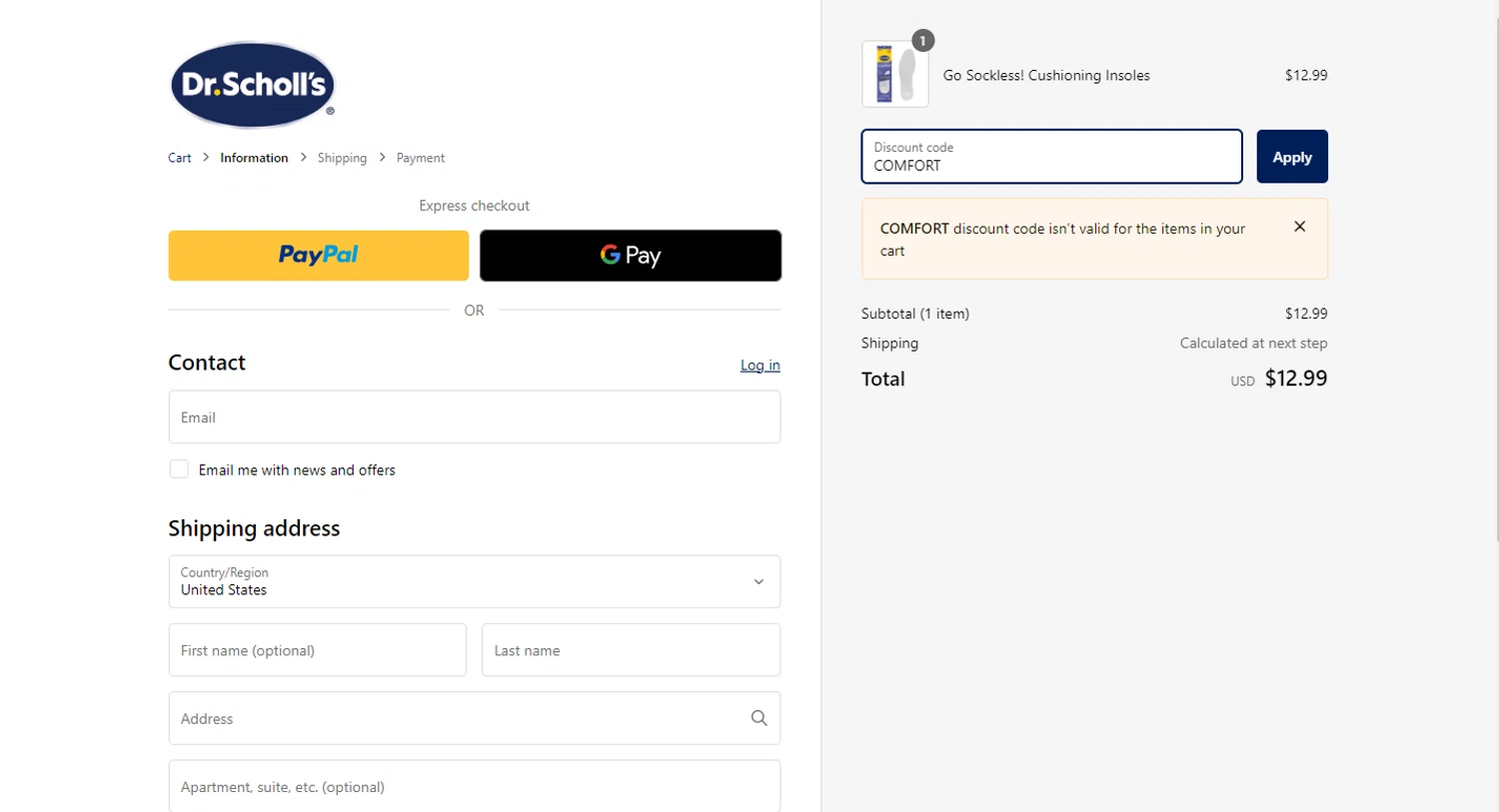Focus the Discount code field
The width and height of the screenshot is (1499, 812).
pyautogui.click(x=1052, y=157)
